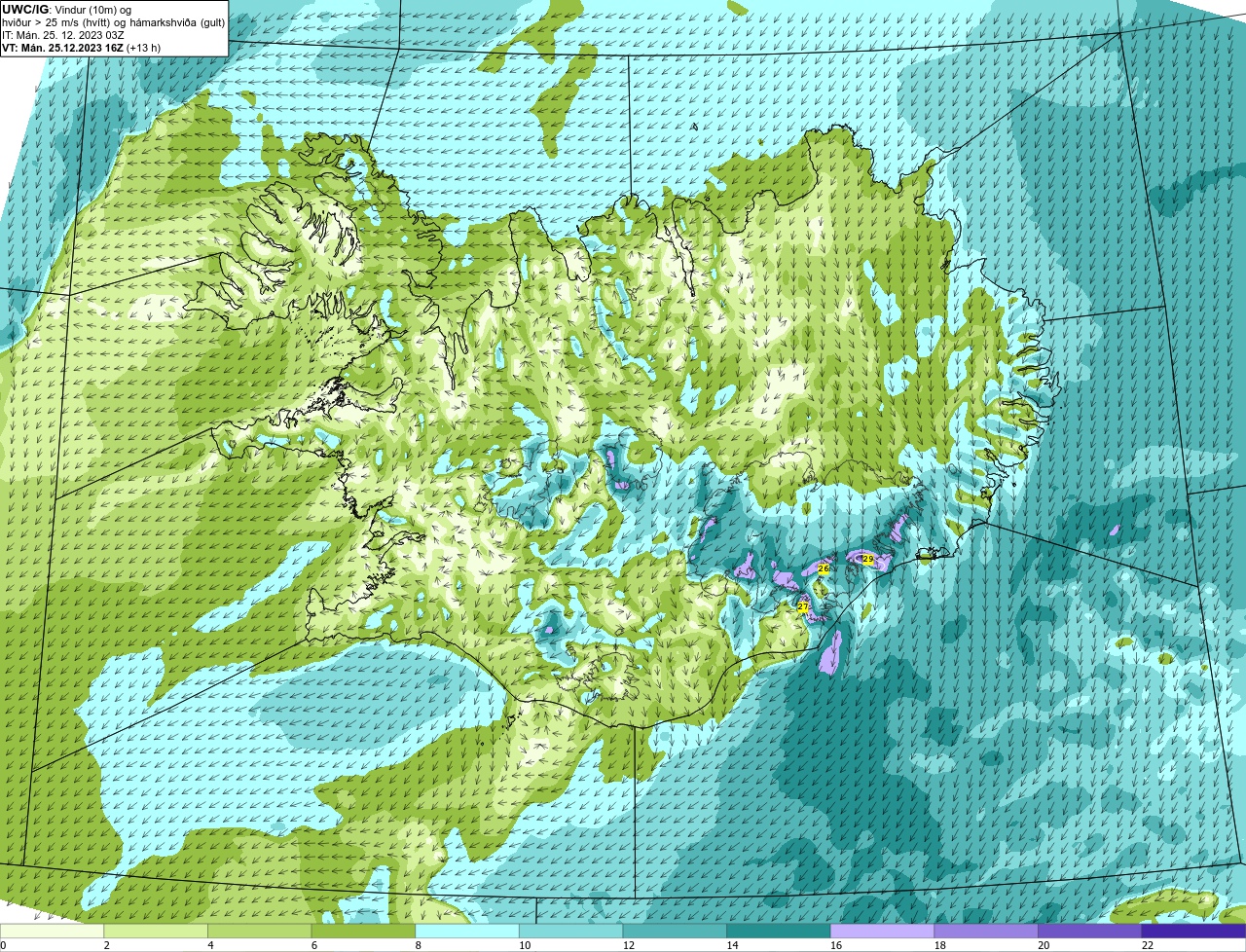
Task: Click the dark indigo legend swatch above 22
Action: 1193,931
